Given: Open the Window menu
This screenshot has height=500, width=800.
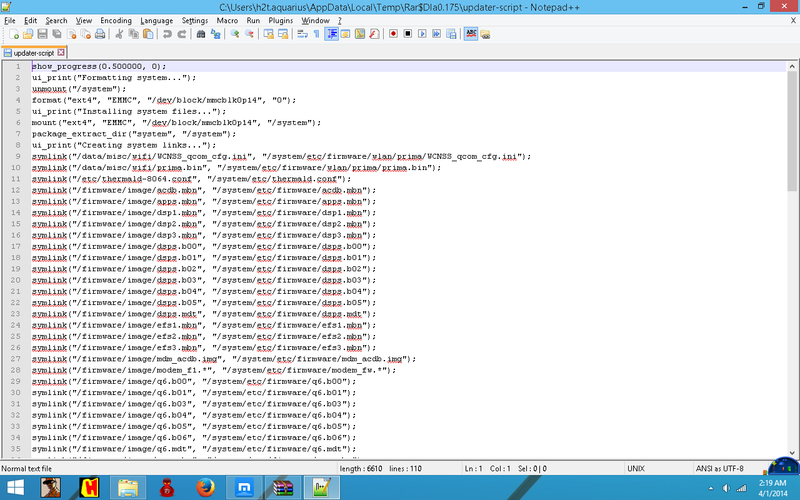Looking at the screenshot, I should pyautogui.click(x=315, y=20).
